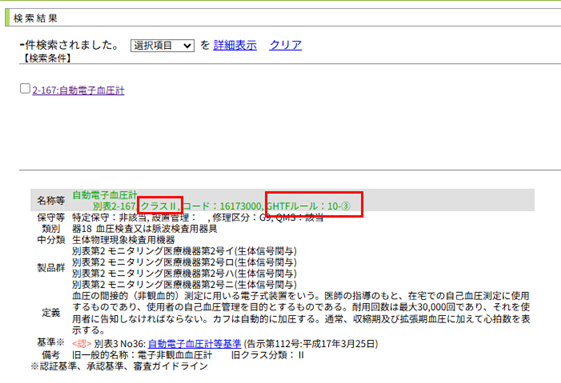Open the 選択項目 dropdown
The image size is (561, 383).
(162, 45)
